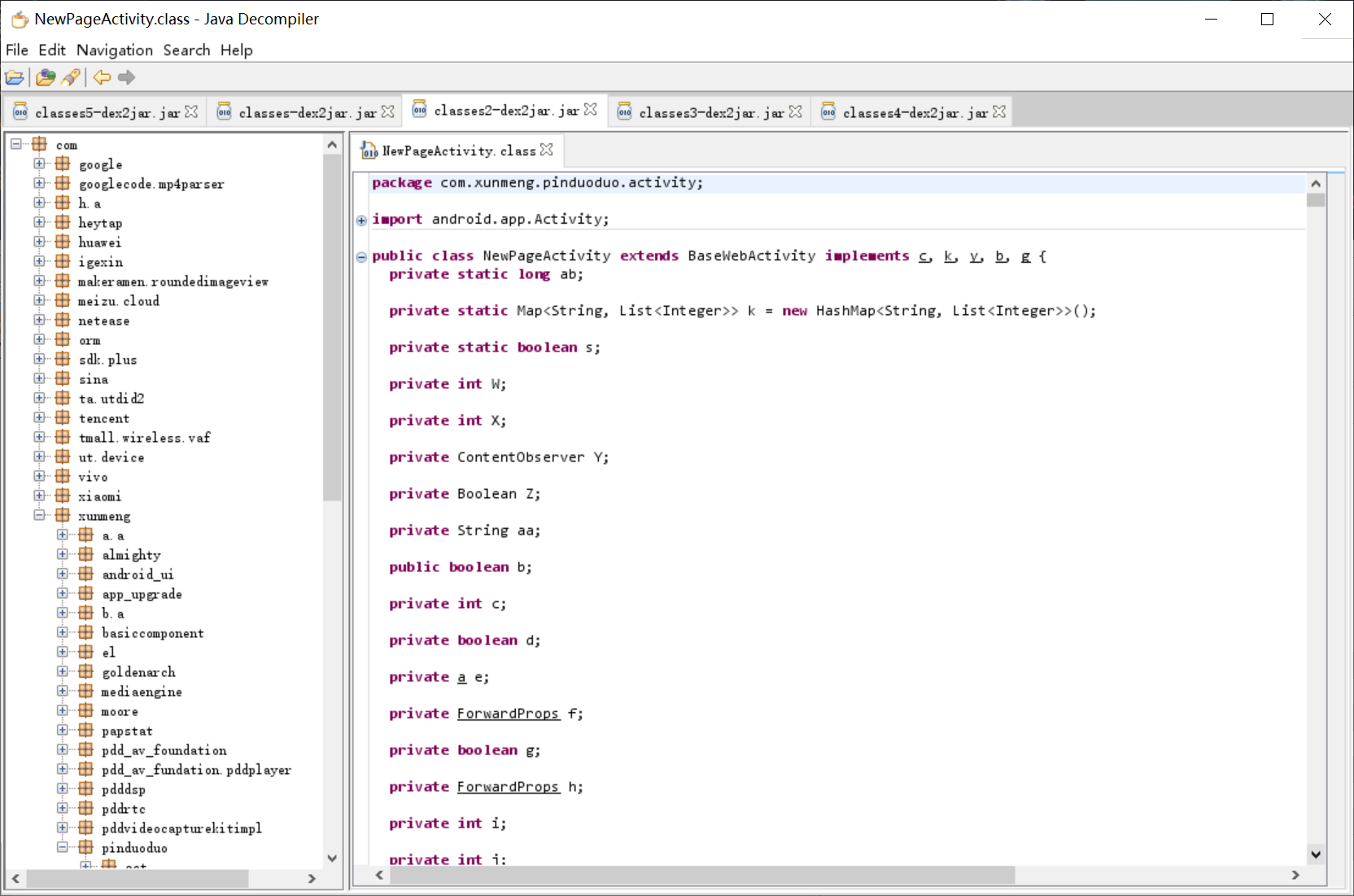Image resolution: width=1354 pixels, height=896 pixels.
Task: Collapse the com package node
Action: point(15,144)
